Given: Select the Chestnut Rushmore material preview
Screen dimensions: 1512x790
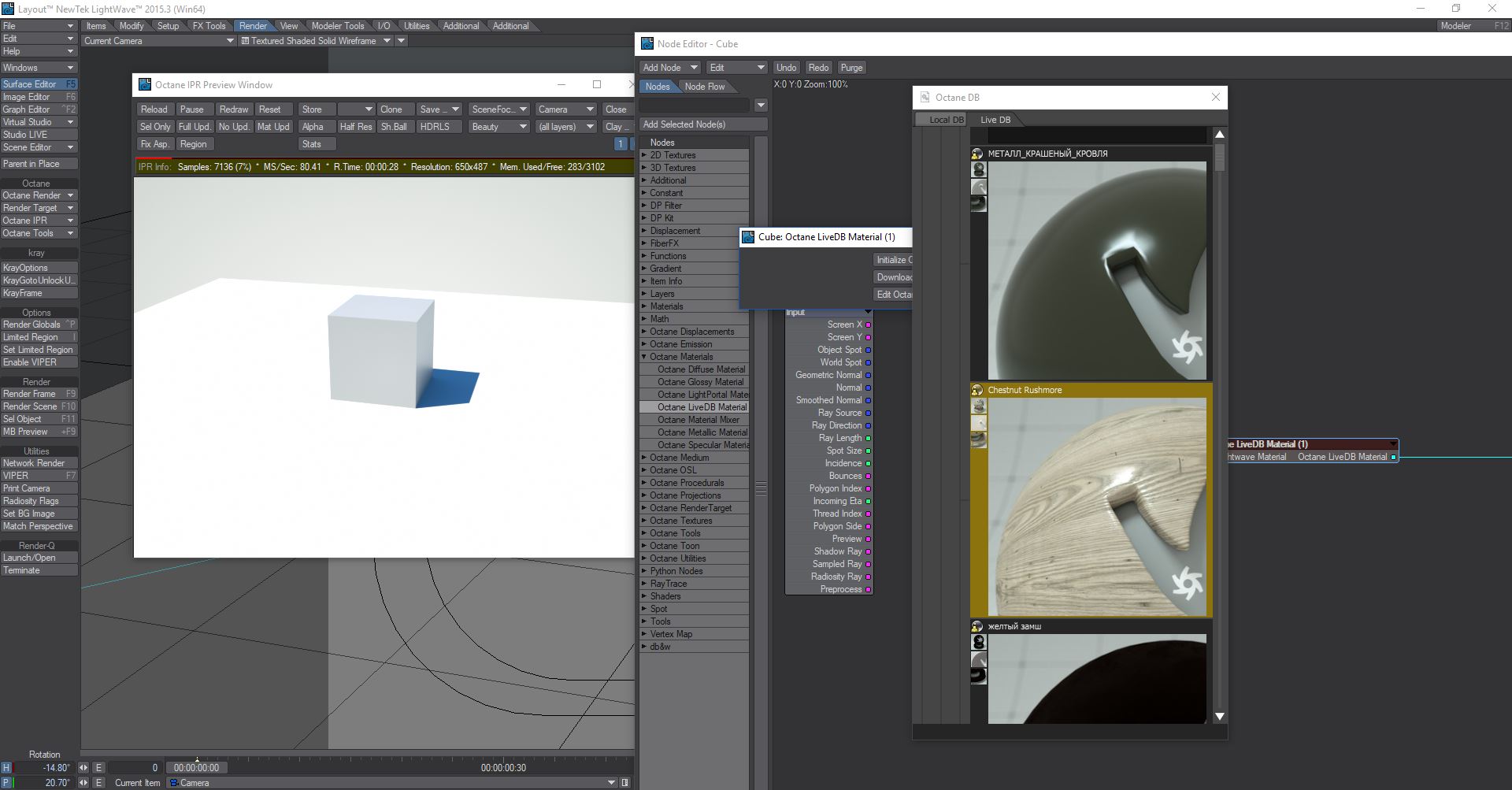Looking at the screenshot, I should 1096,506.
